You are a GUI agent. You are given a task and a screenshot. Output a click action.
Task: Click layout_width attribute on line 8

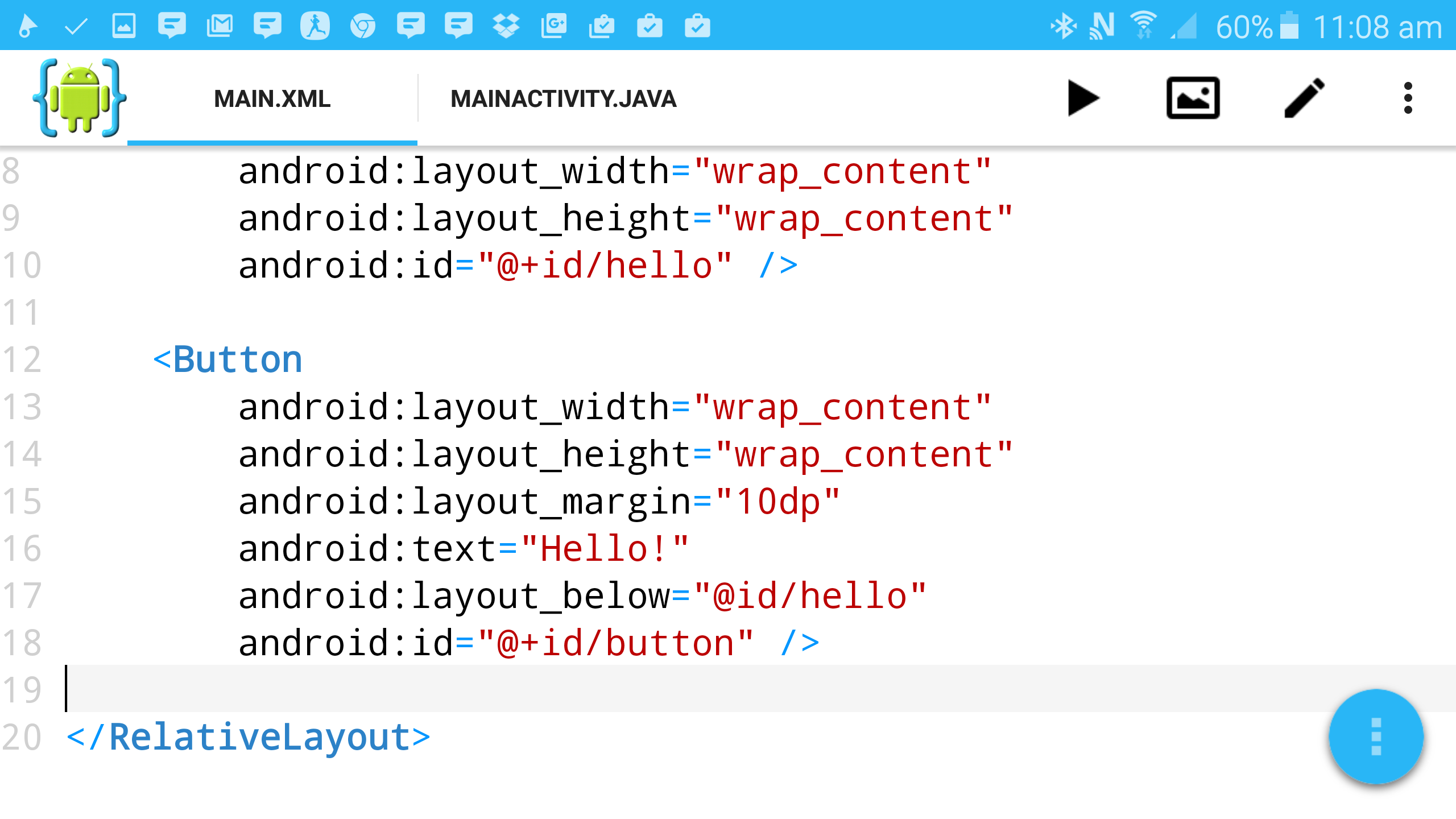454,171
